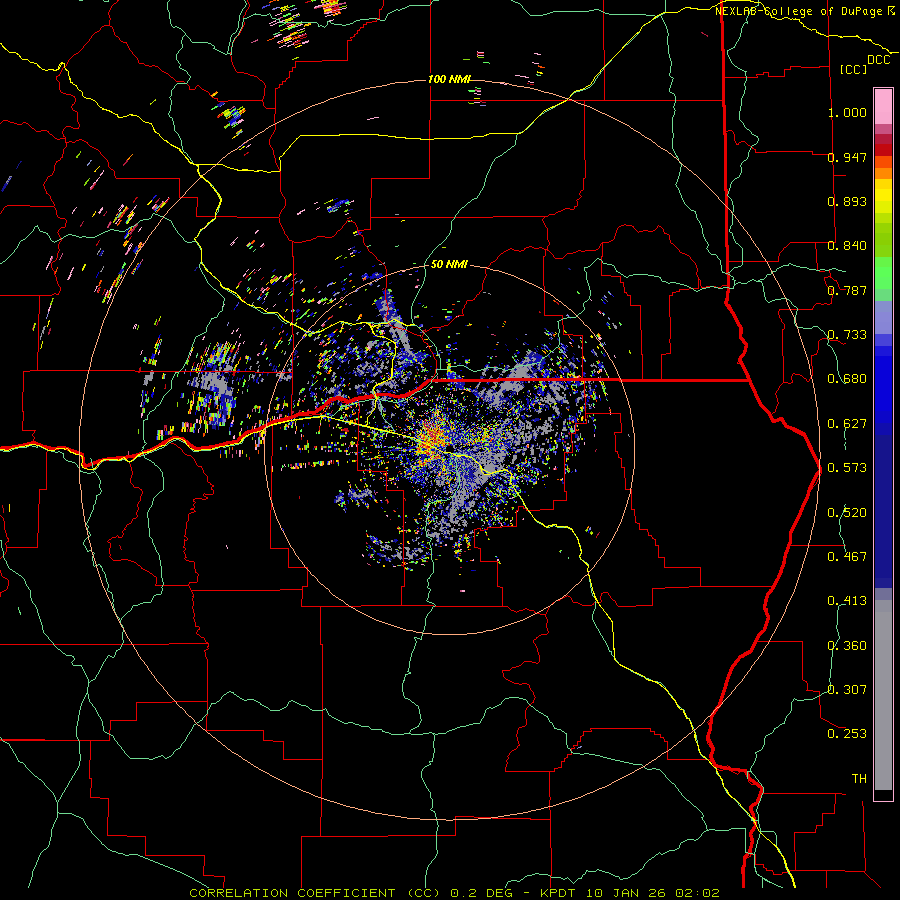Click the KPDT radar site identifier

[557, 893]
